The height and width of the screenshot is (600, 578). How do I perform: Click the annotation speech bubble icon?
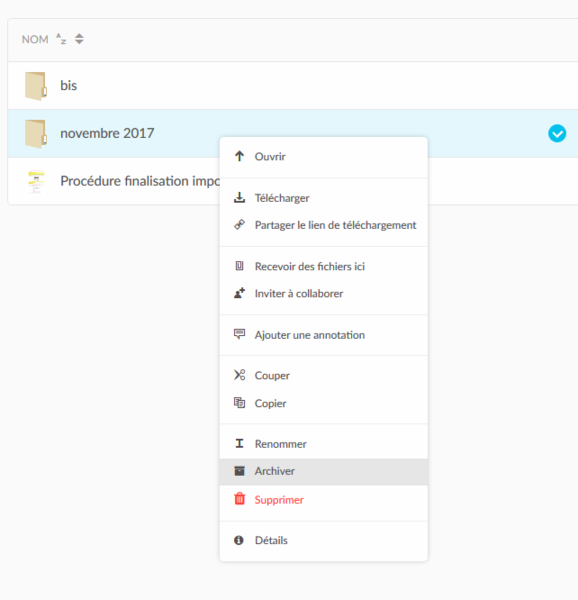point(239,334)
